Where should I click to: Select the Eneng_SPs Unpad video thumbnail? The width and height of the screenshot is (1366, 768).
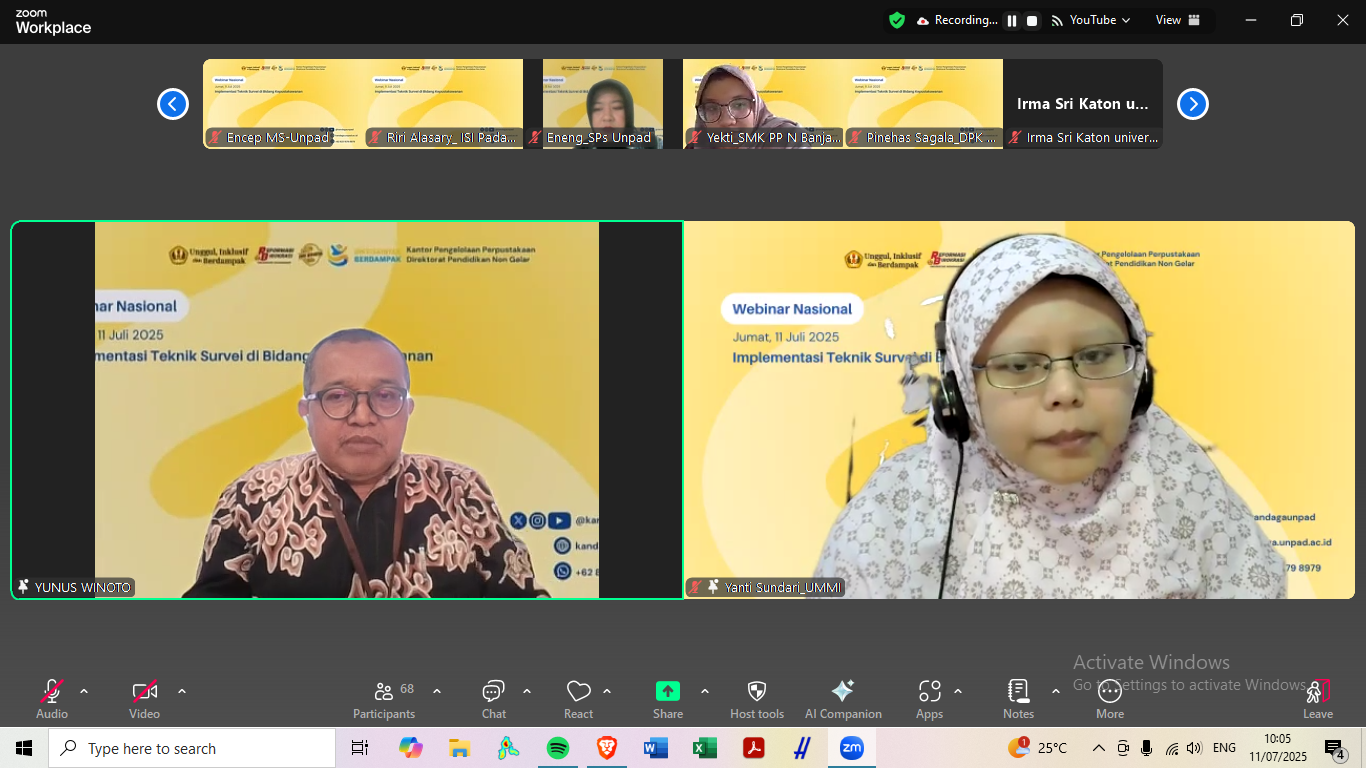click(x=603, y=104)
